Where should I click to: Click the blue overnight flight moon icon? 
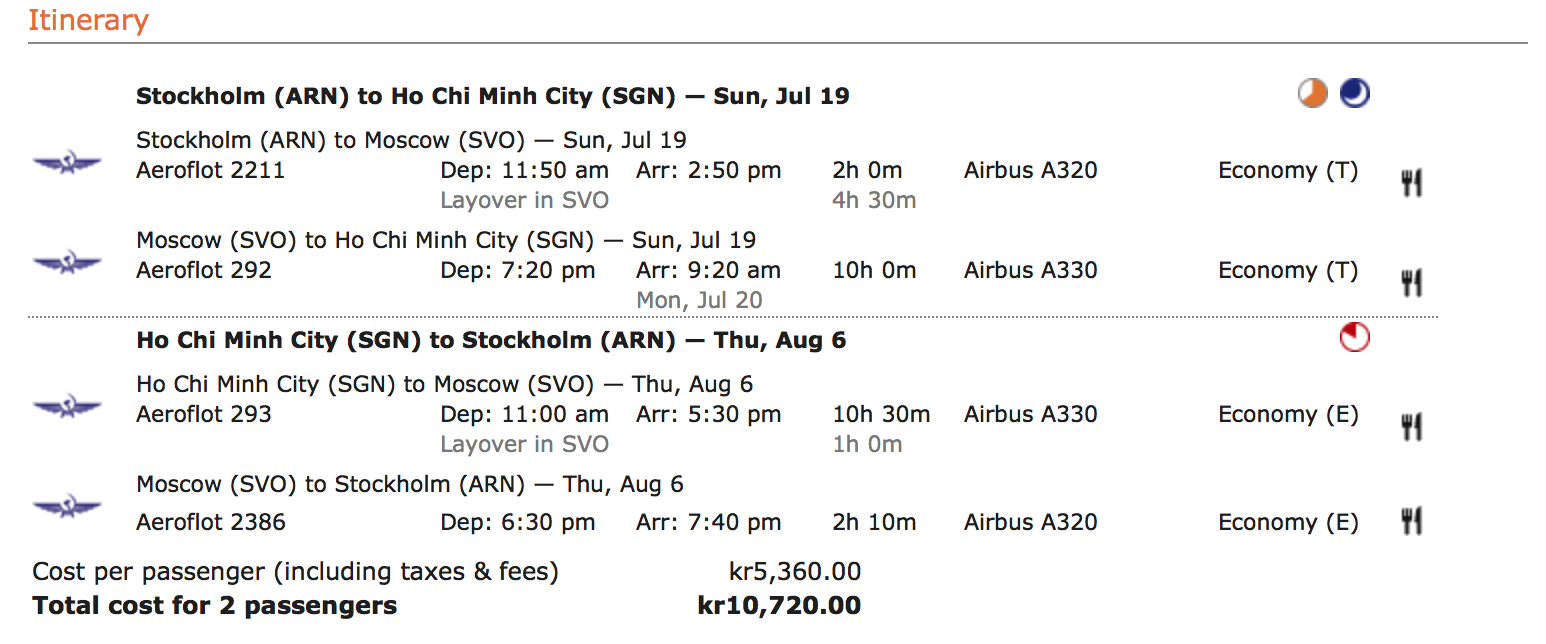(x=1355, y=94)
